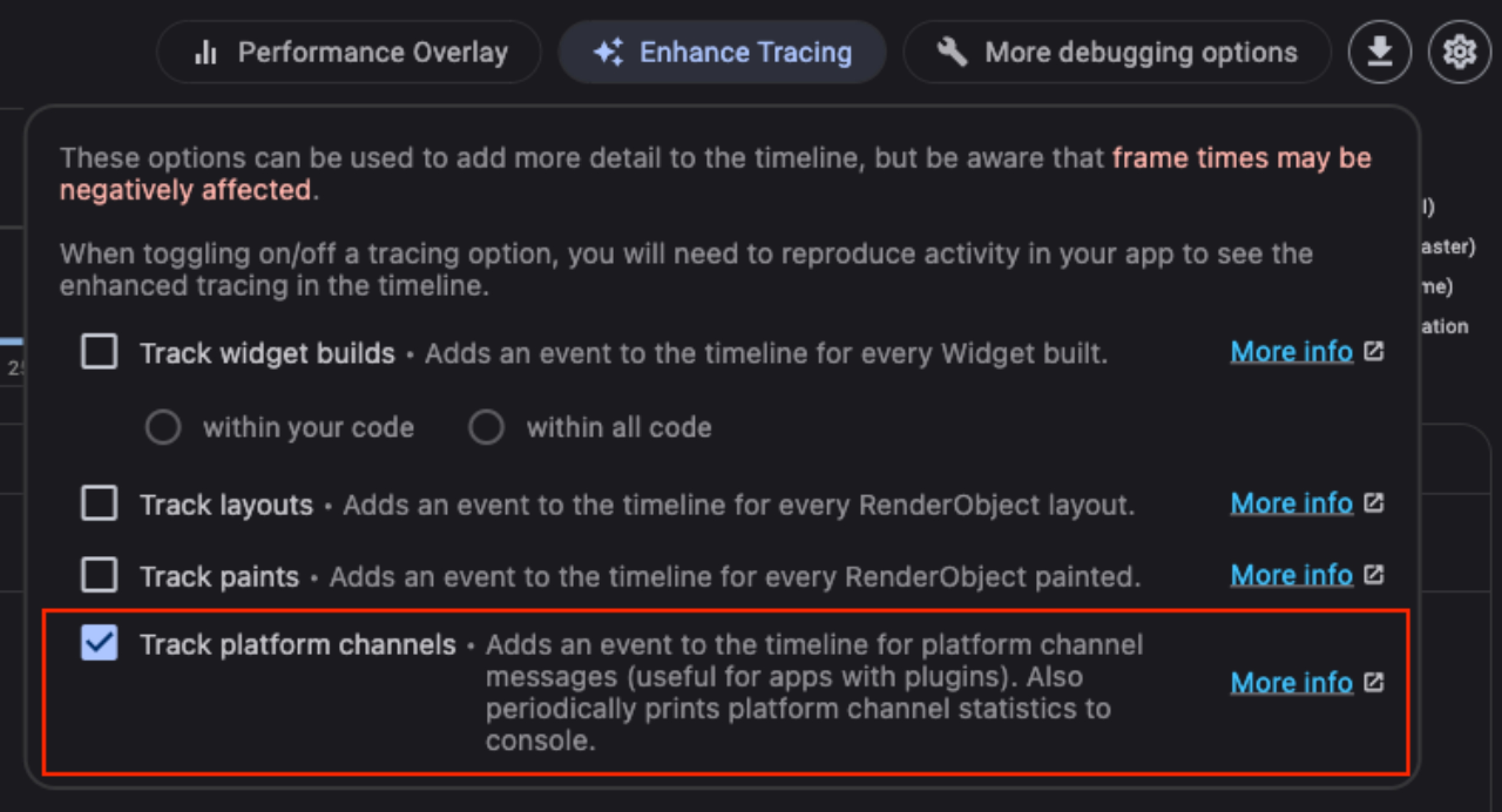Uncheck the Track platform channels checkbox

(x=99, y=642)
